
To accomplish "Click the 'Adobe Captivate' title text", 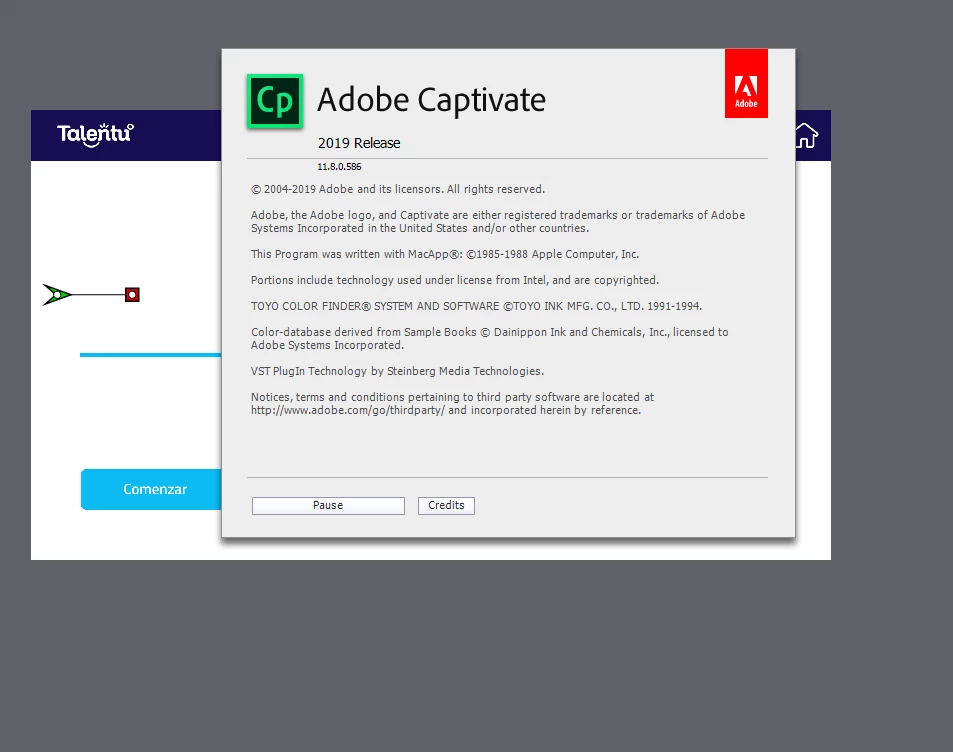I will pyautogui.click(x=432, y=100).
